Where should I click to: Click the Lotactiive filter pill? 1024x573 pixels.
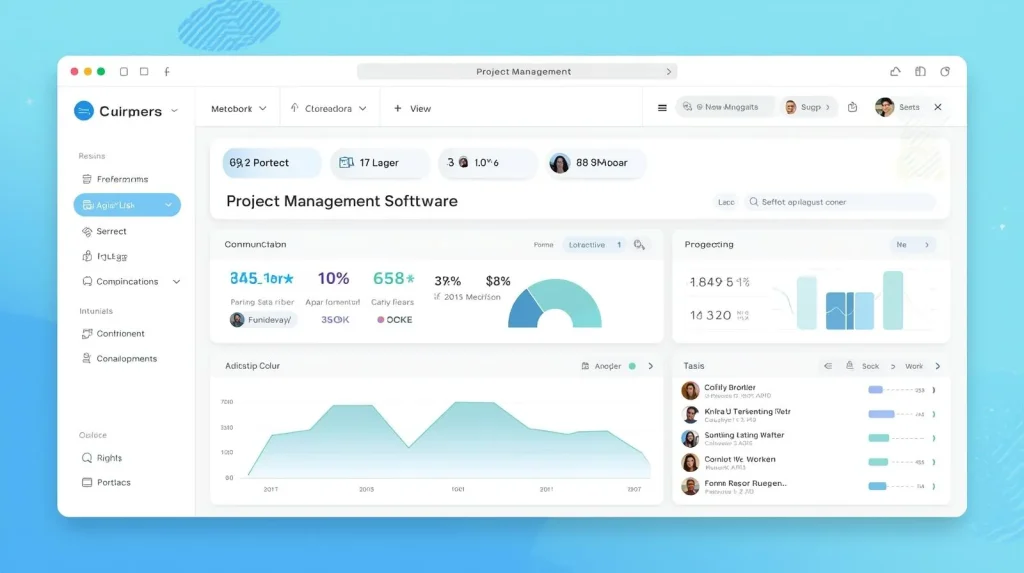point(594,245)
